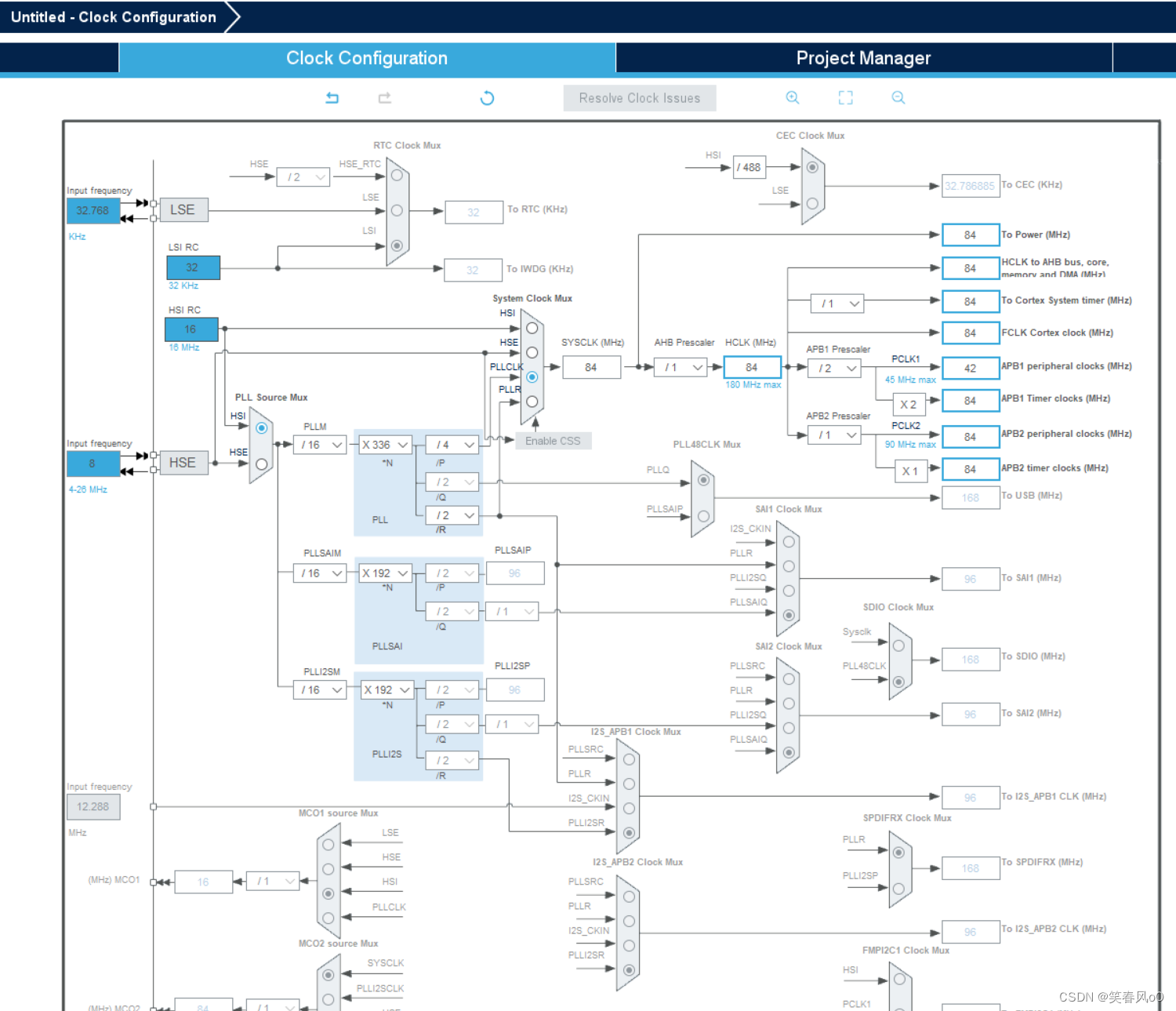Select PLLCLK in MCO1 source Mux
This screenshot has width=1176, height=1011.
click(328, 918)
